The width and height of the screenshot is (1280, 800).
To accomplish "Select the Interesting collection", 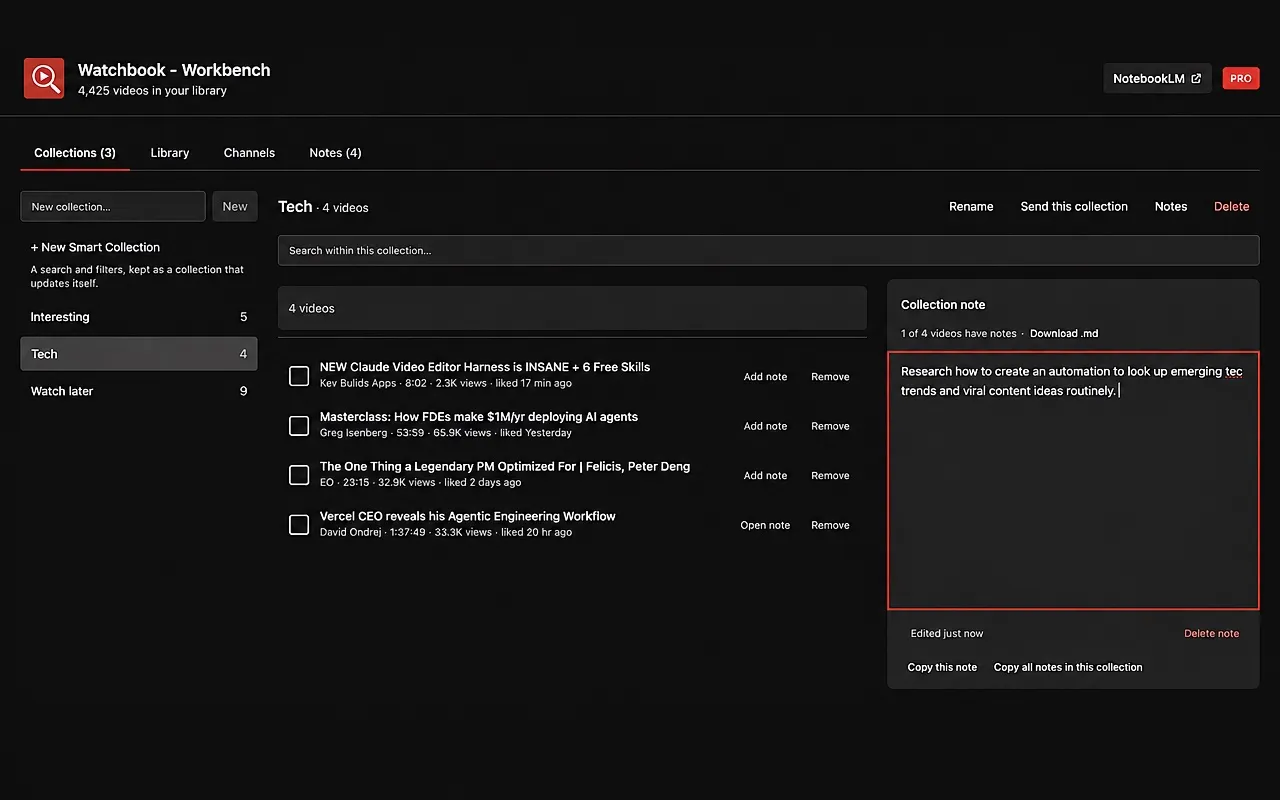I will 139,317.
